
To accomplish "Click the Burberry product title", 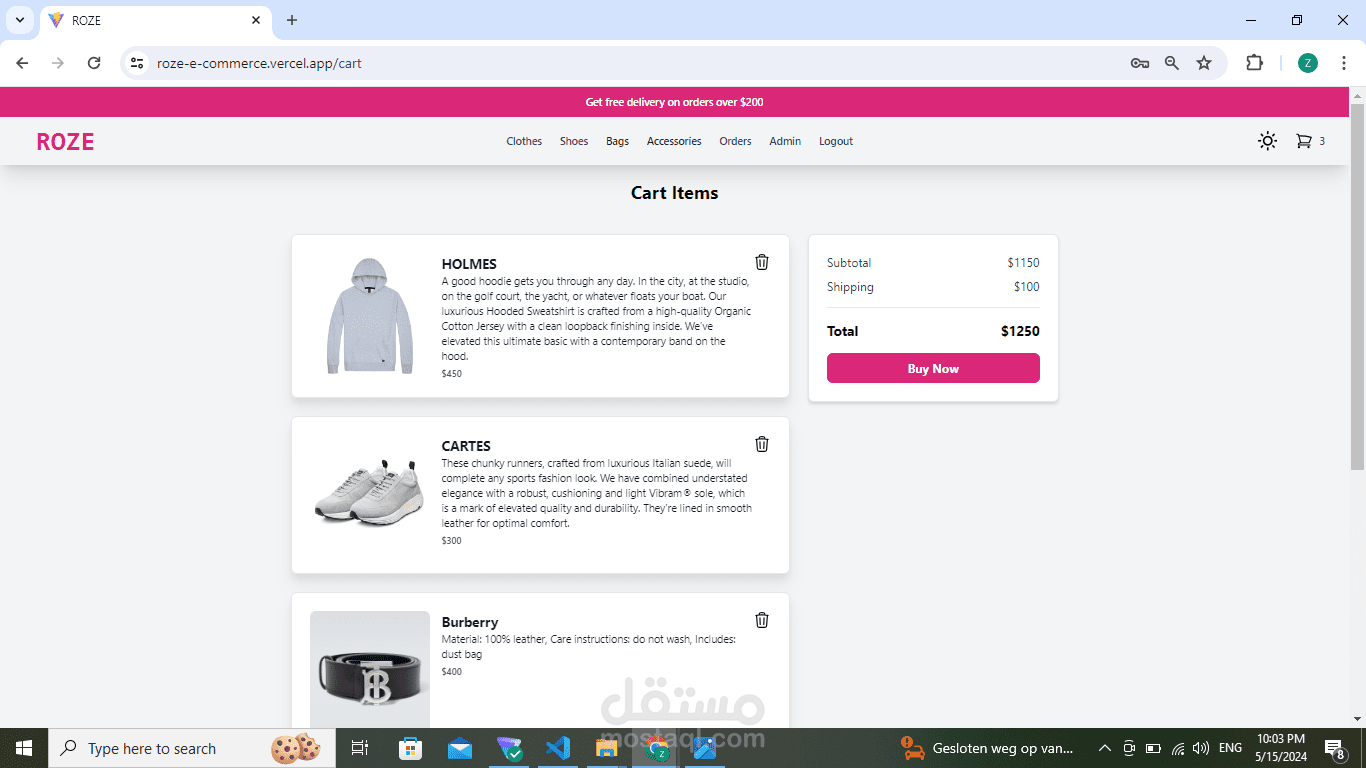I will click(x=470, y=622).
